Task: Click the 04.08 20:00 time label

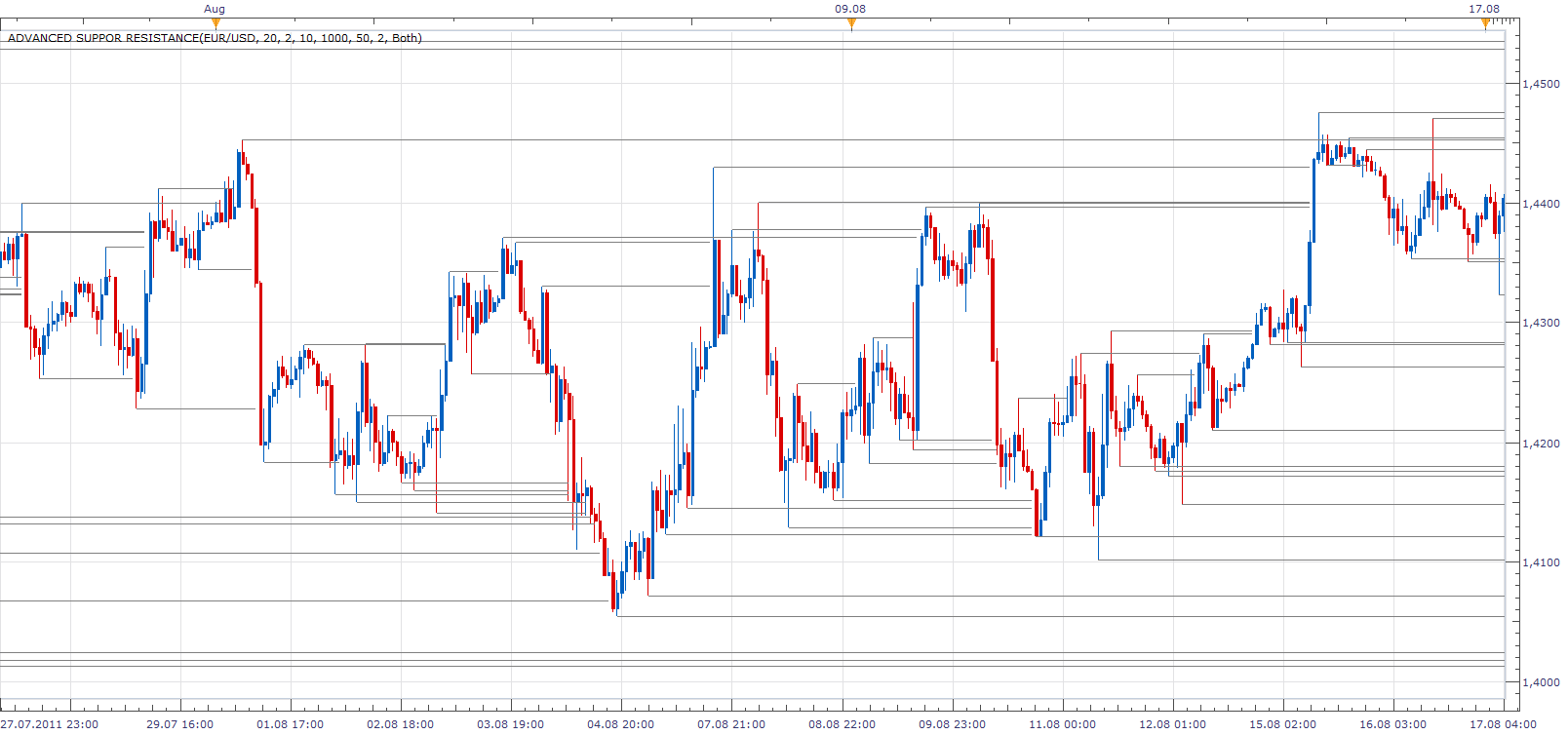Action: [621, 724]
